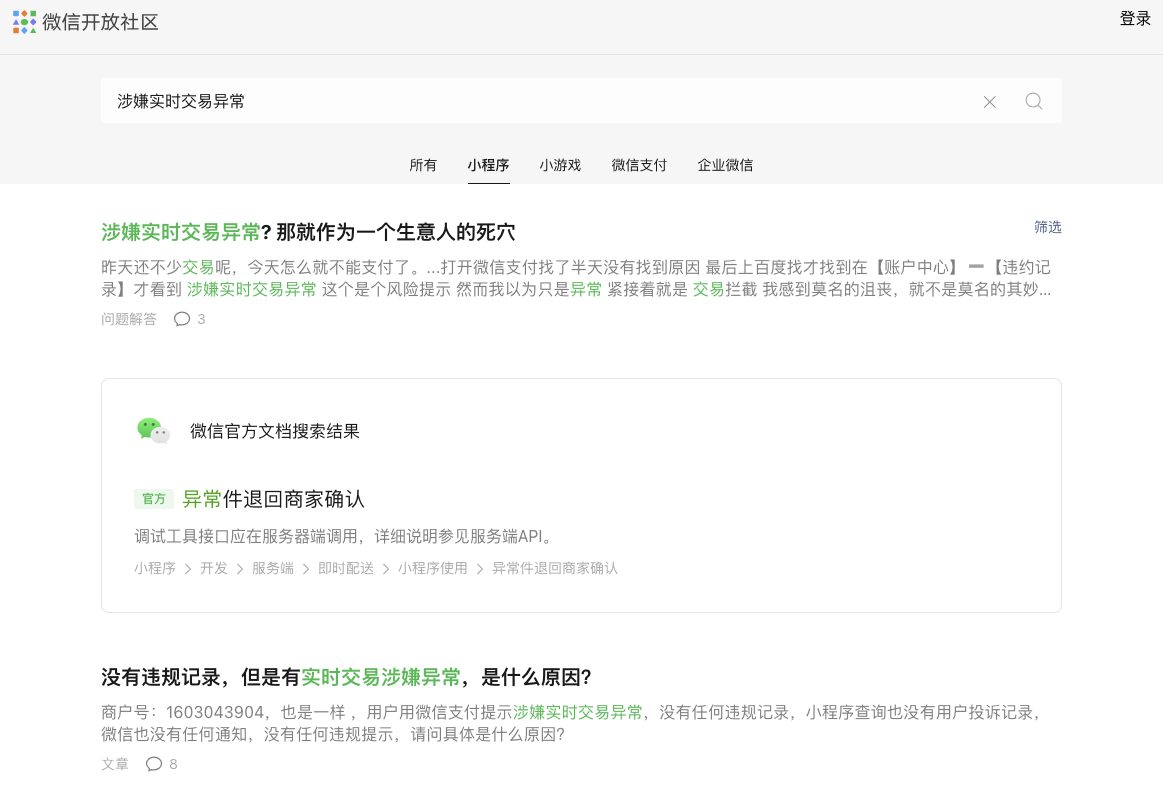The image size is (1163, 792).
Task: Click 登录 to sign in
Action: [1135, 19]
